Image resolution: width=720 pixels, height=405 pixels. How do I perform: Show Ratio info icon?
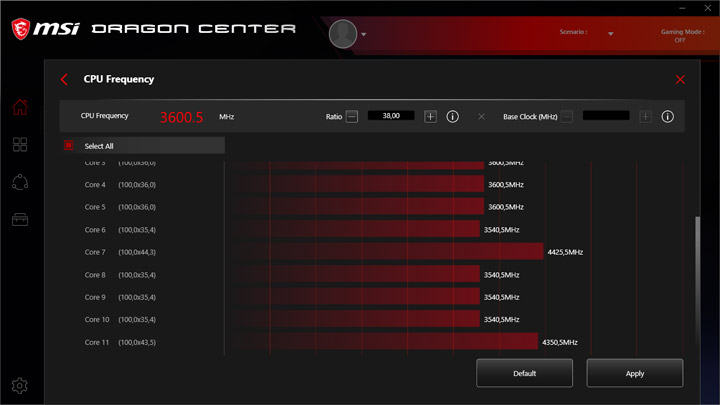coord(452,117)
